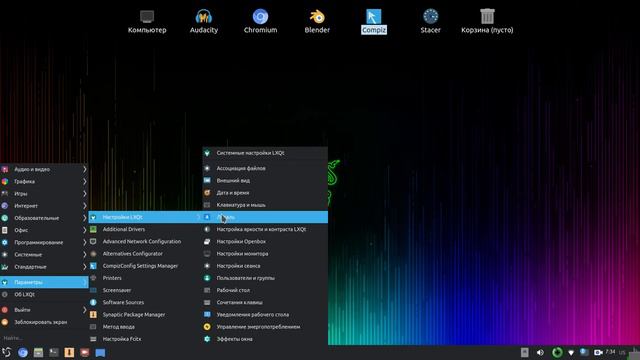Open Внешний вид settings
Screen dimensions: 640x360
point(265,180)
